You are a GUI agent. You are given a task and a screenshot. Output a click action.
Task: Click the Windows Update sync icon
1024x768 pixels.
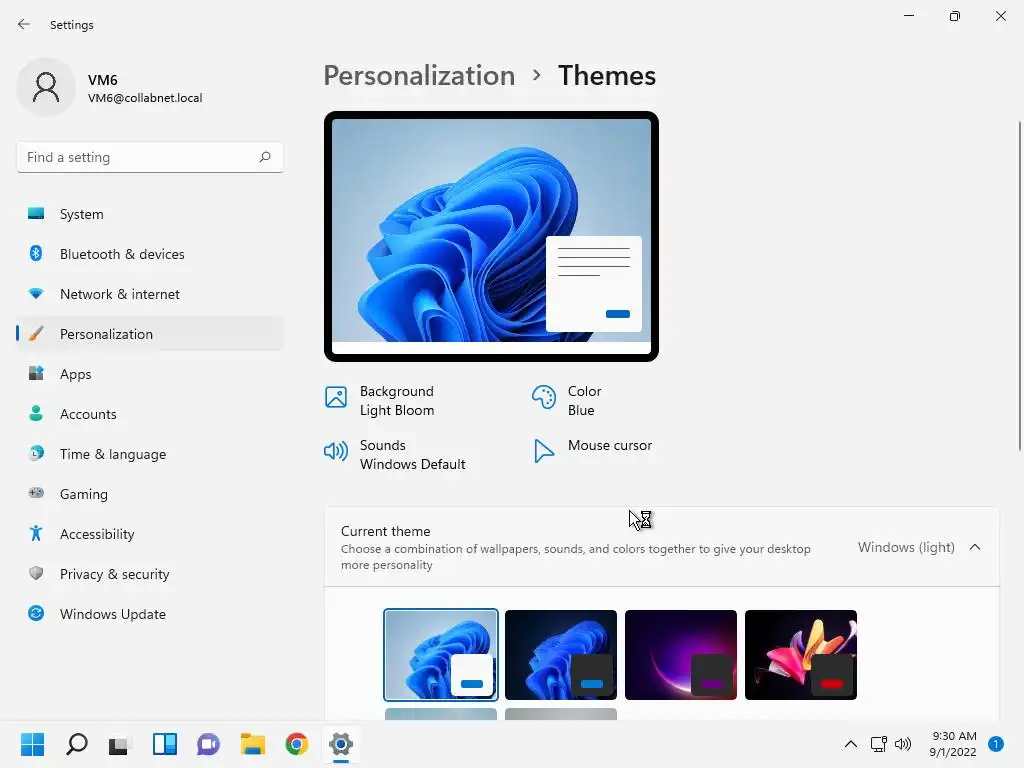pyautogui.click(x=36, y=613)
